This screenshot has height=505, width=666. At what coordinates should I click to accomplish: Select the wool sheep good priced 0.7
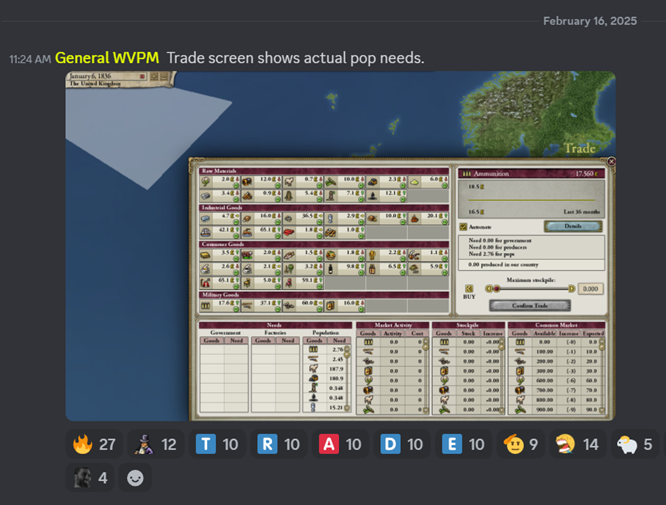point(303,182)
